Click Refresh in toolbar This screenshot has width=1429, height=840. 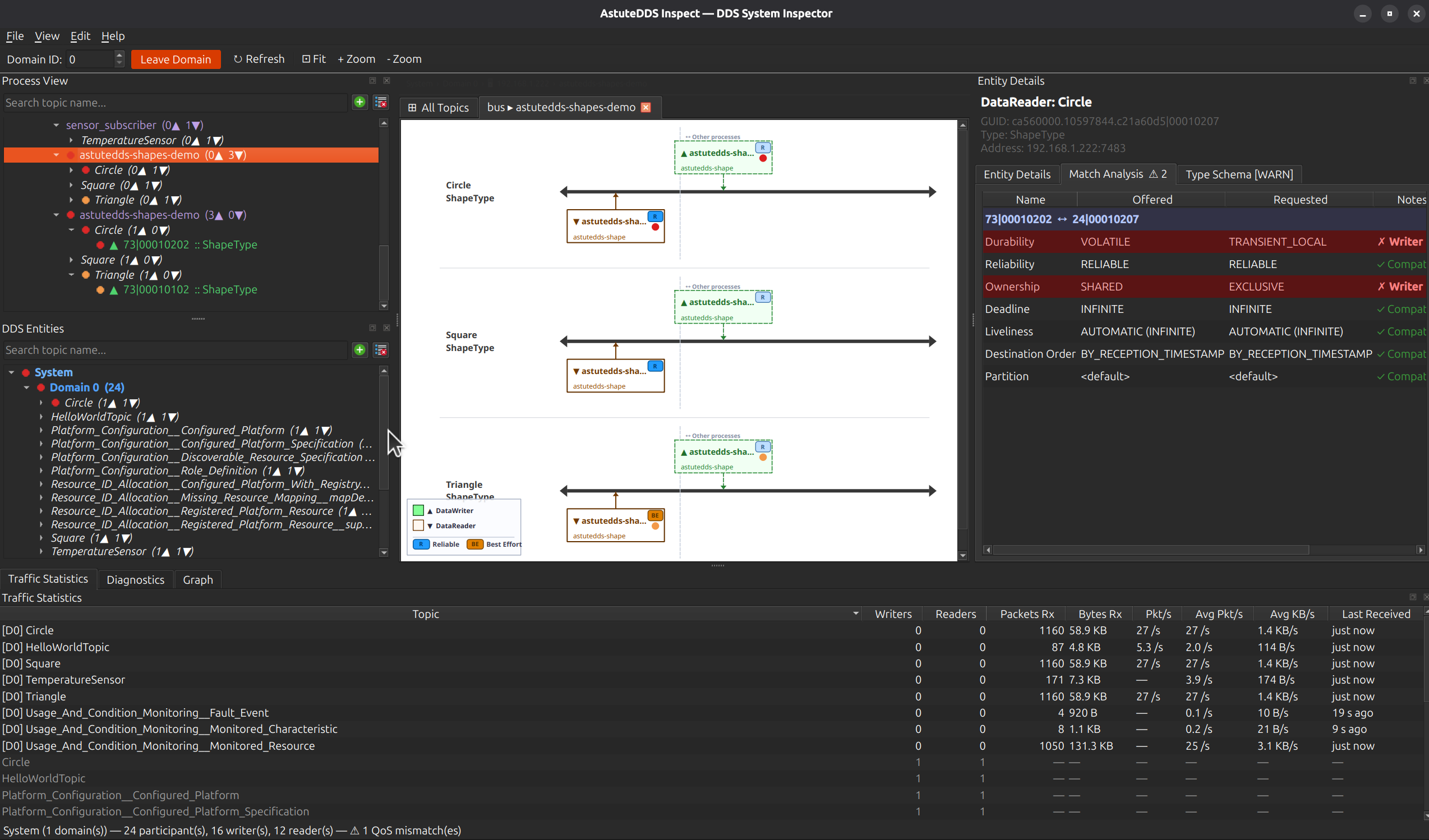[259, 59]
